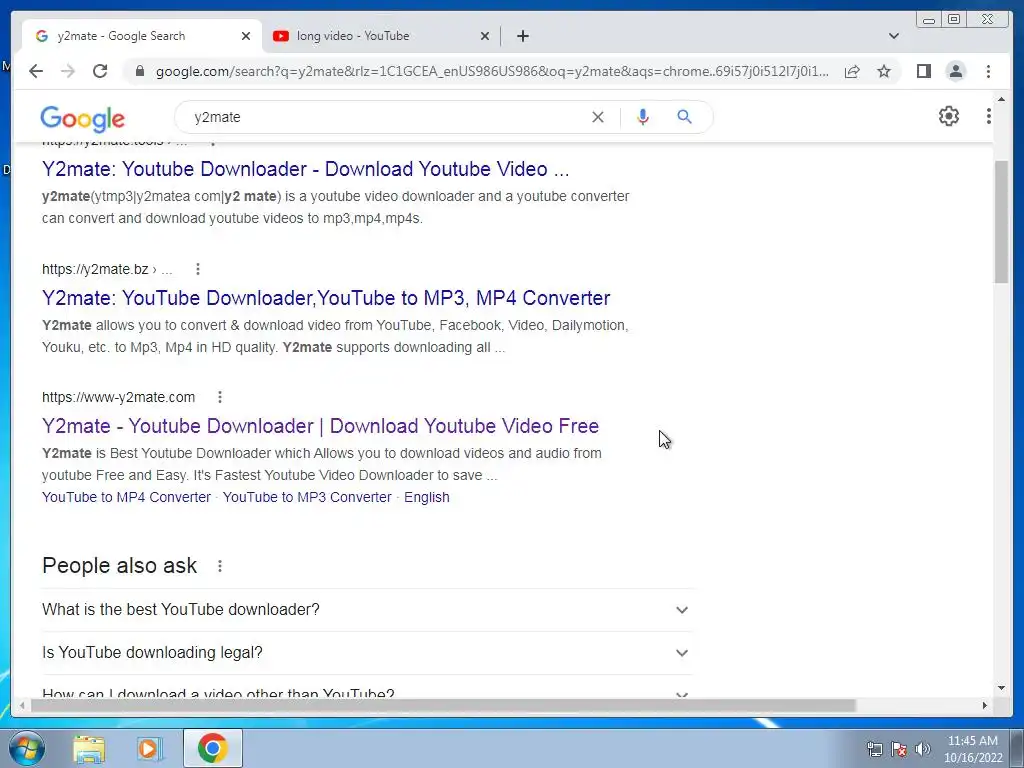Open Chrome three-dot menu
Viewport: 1024px width, 768px height.
989,71
